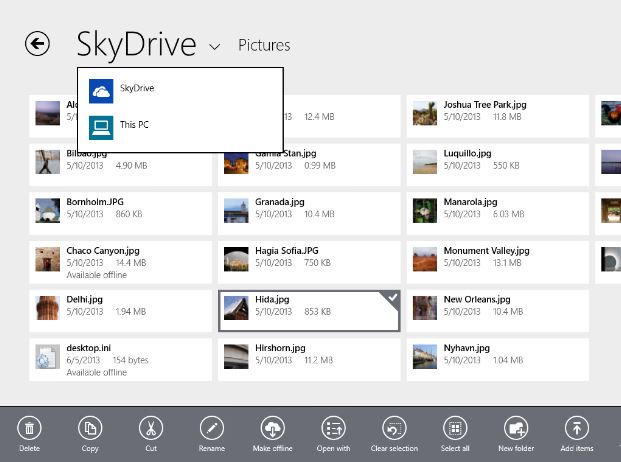Collapse the SkyDrive location chevron

point(214,47)
